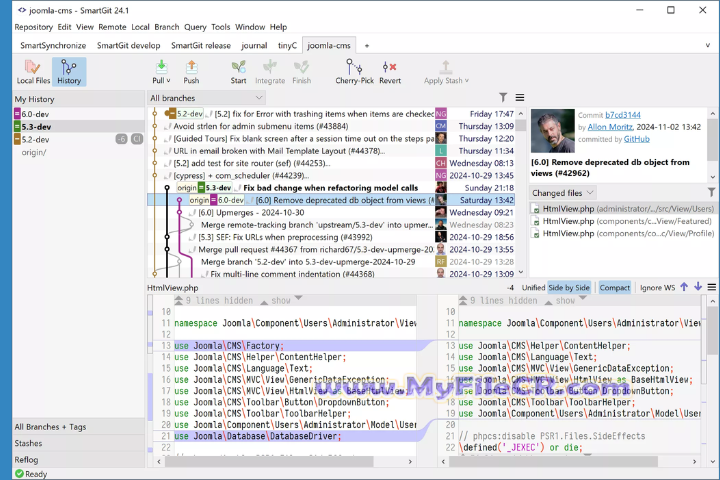Select the 5.3-dev branch in My History
This screenshot has width=720, height=480.
(79, 127)
